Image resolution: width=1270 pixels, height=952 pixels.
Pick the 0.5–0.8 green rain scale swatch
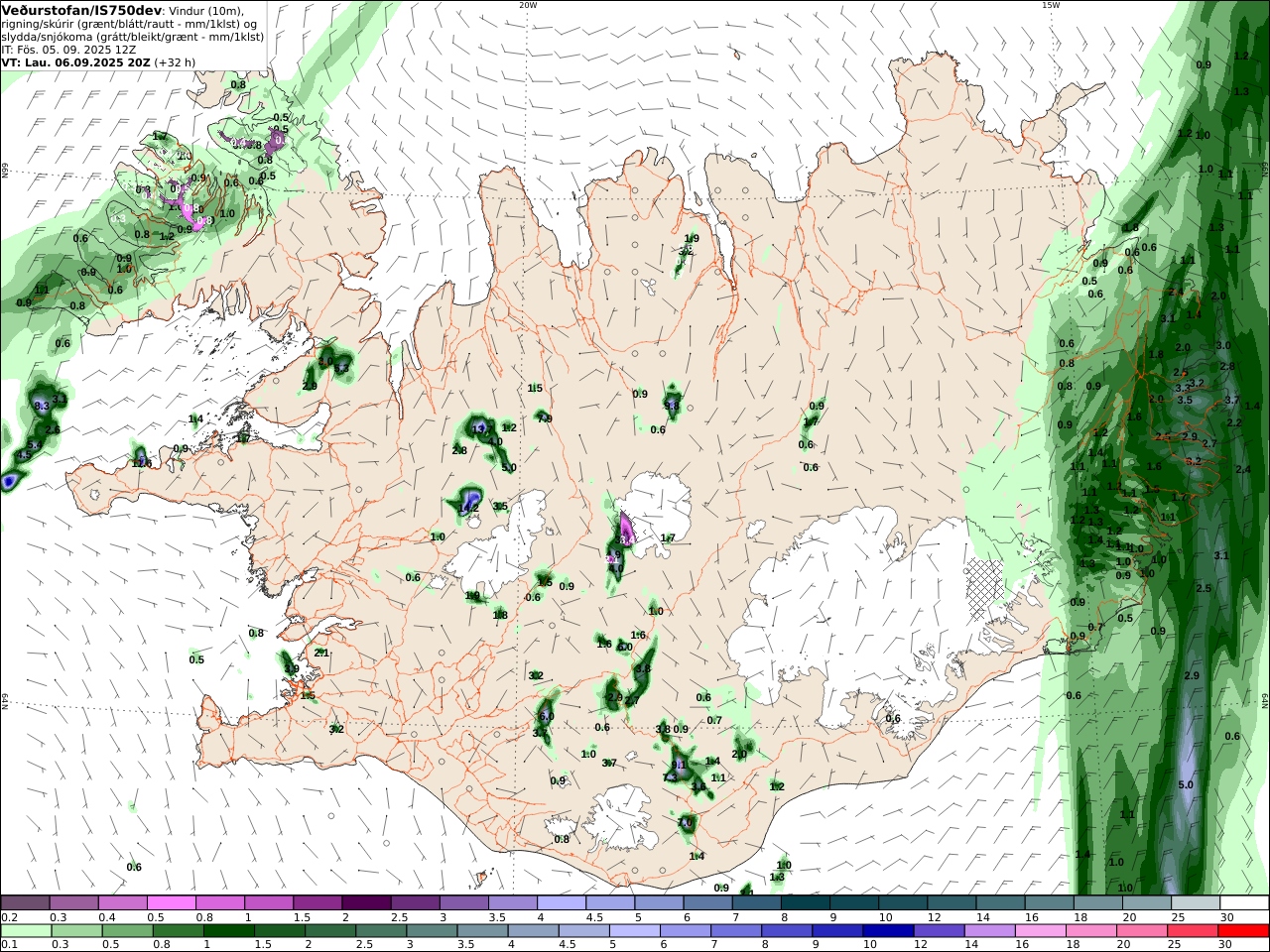coord(127,931)
